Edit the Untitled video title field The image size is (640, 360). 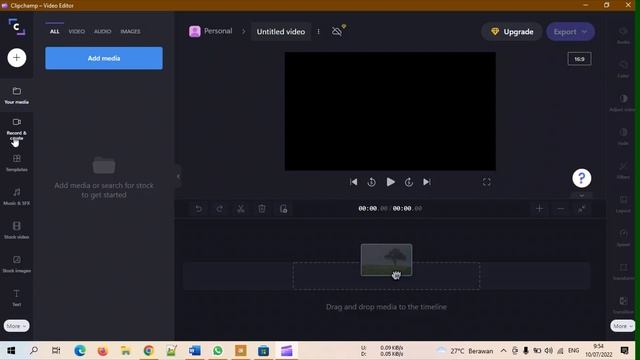tap(281, 31)
